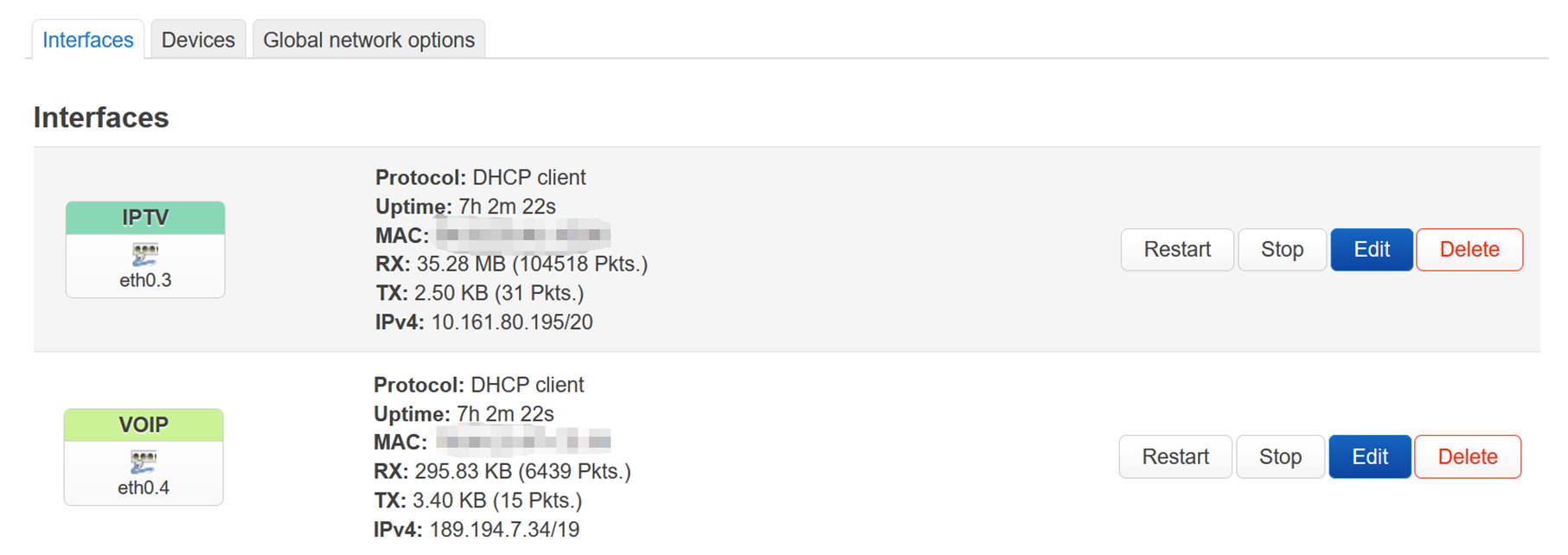This screenshot has width=1568, height=555.
Task: Click the IPTV IPv4 address 10.161.80.195/20
Action: tap(511, 322)
